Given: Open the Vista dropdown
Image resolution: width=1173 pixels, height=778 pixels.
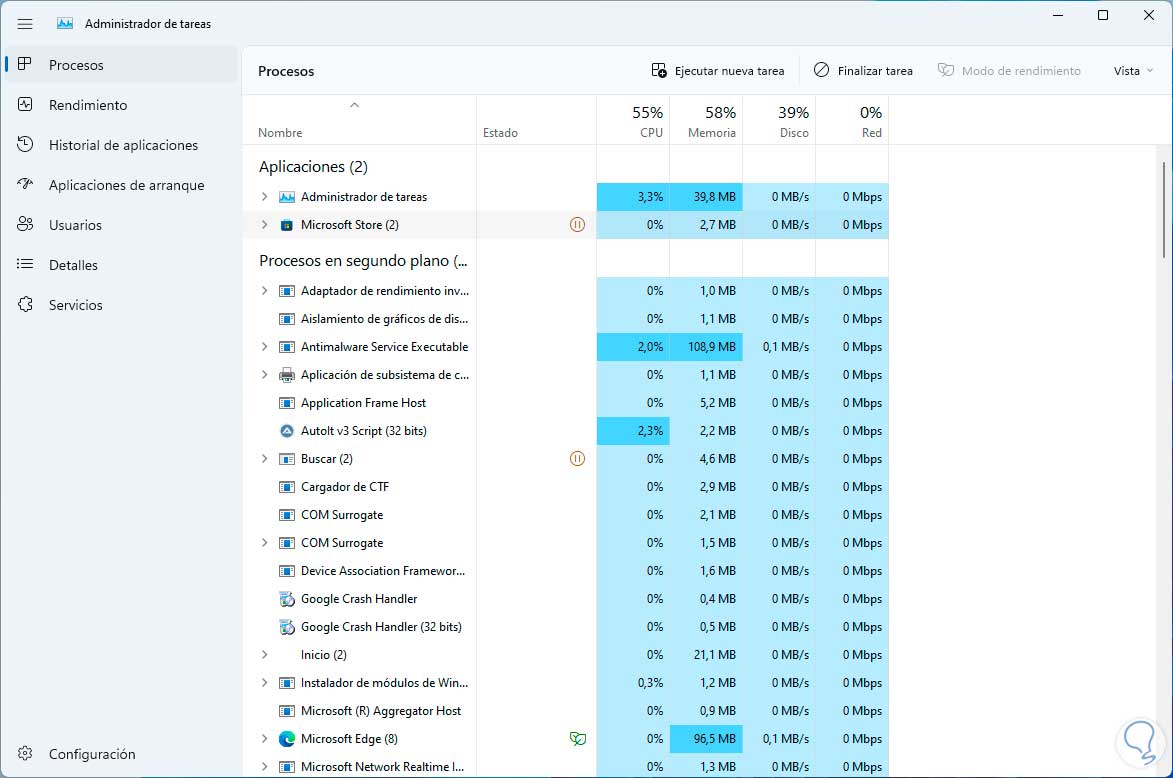Looking at the screenshot, I should coord(1133,70).
